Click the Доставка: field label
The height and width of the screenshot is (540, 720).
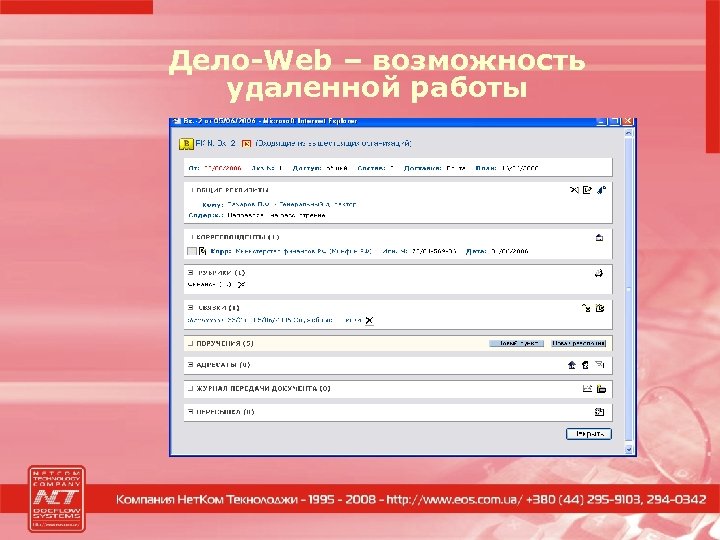422,168
